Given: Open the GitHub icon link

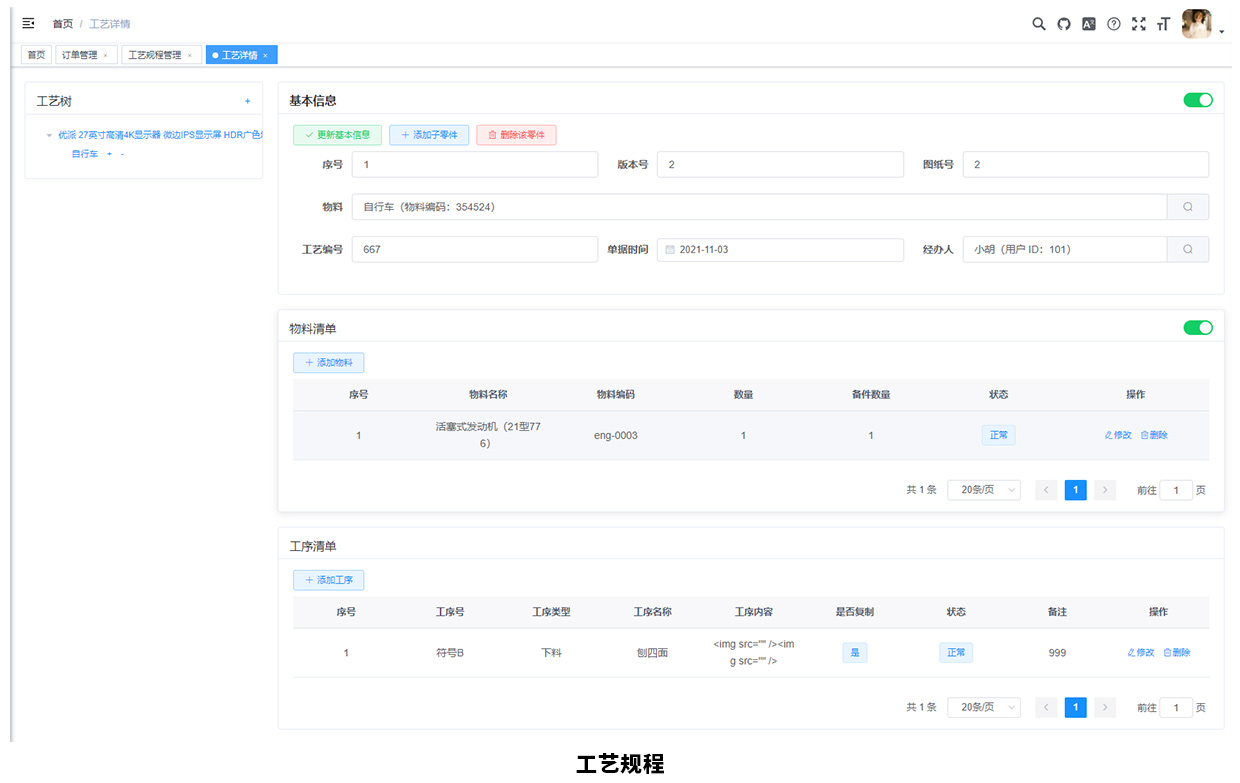Looking at the screenshot, I should tap(1063, 24).
